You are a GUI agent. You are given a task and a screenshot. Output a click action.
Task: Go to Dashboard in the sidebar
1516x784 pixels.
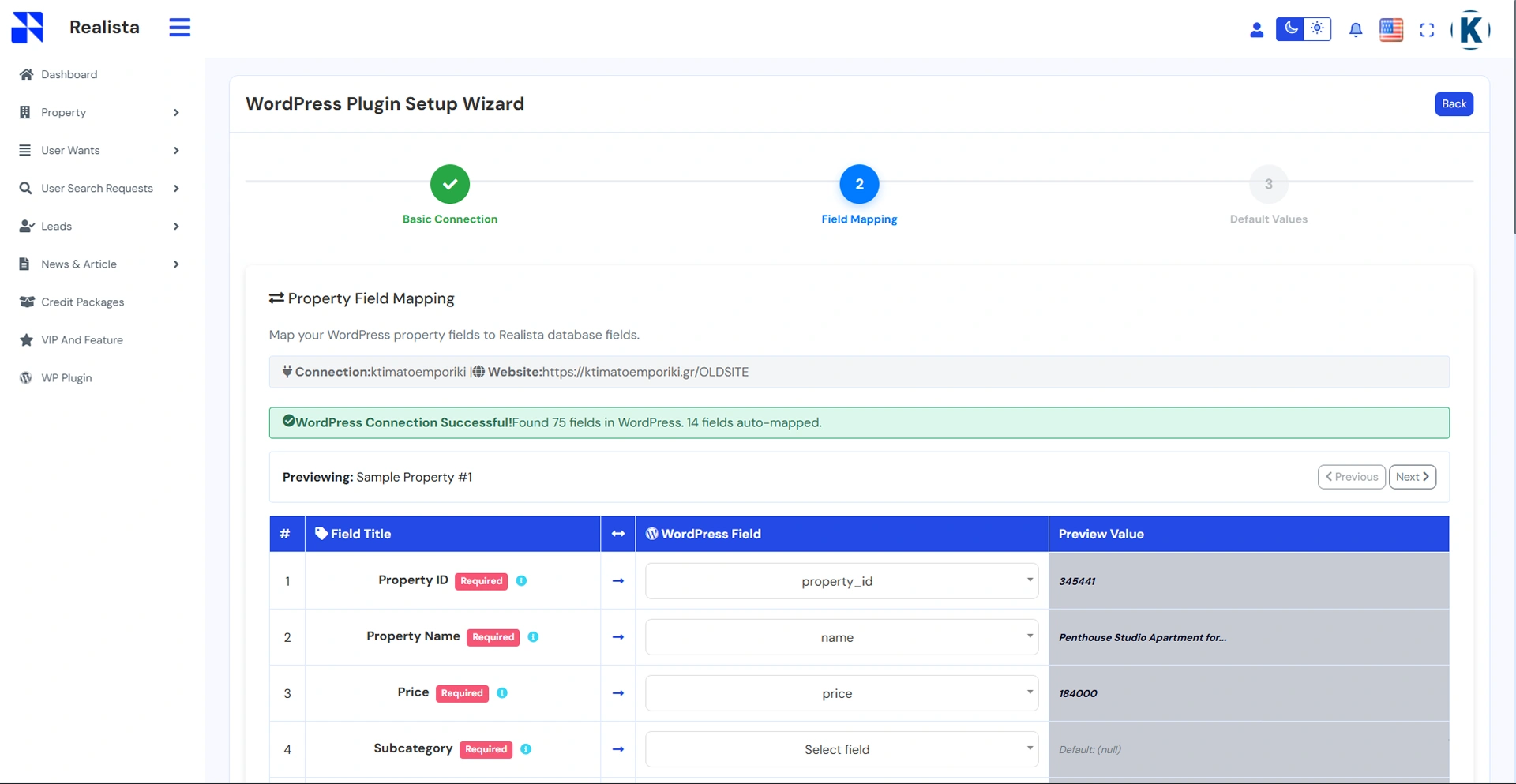tap(69, 75)
